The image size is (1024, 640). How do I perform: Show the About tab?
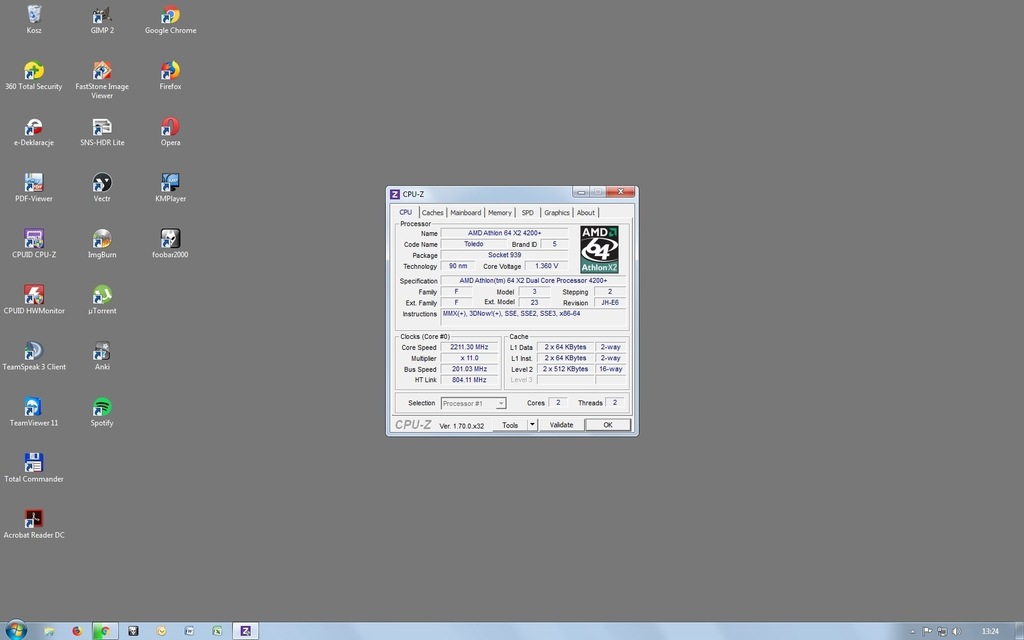[586, 213]
